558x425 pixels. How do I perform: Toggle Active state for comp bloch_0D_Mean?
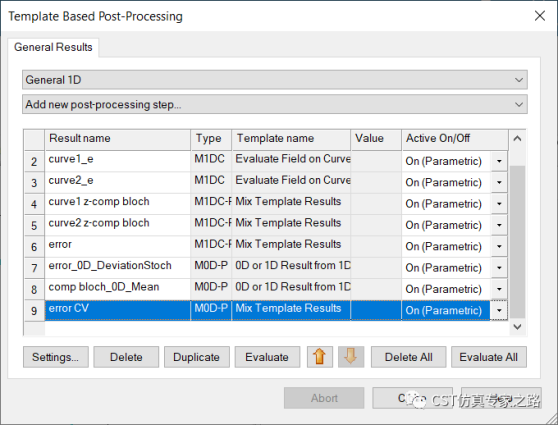(446, 289)
